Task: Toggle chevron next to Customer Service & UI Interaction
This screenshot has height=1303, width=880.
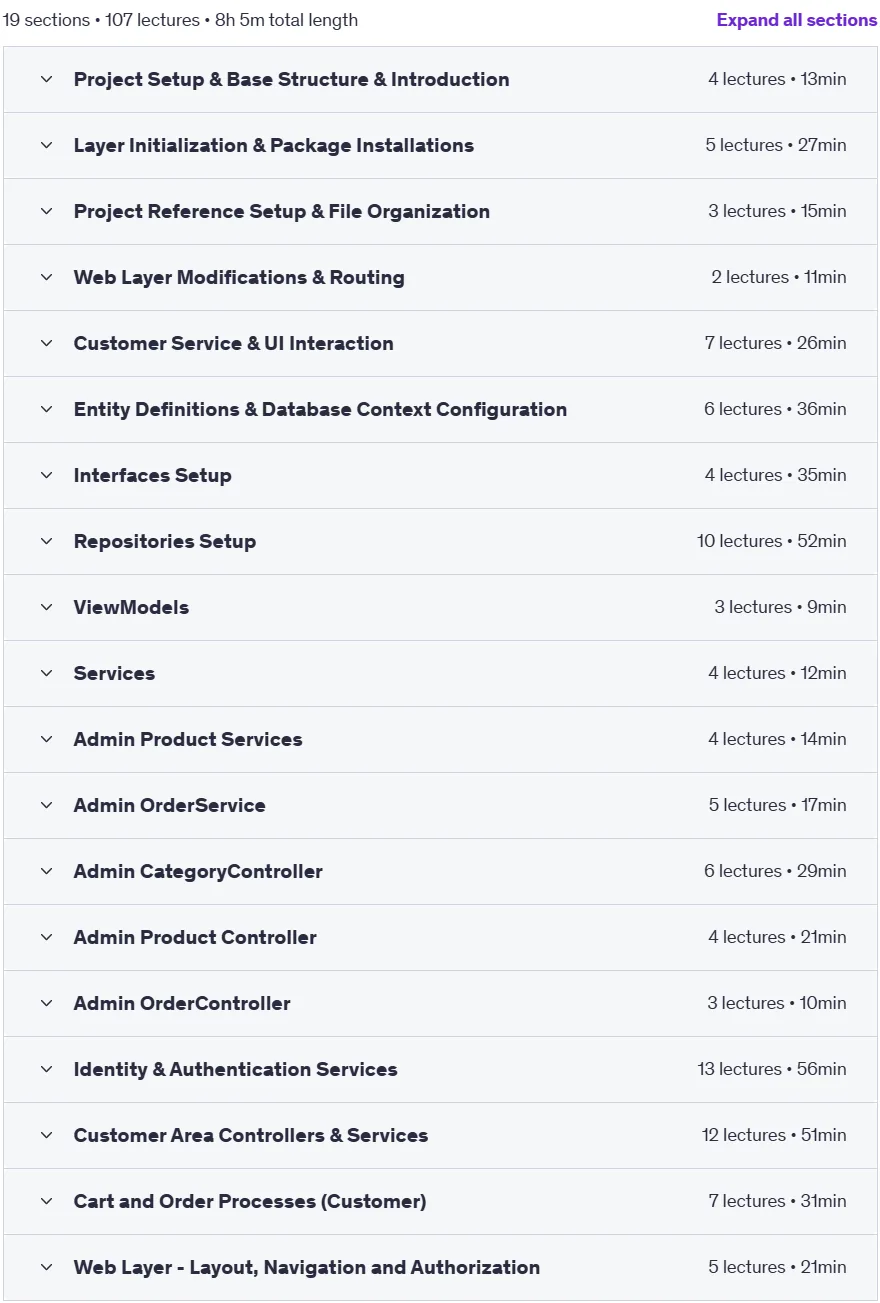Action: pyautogui.click(x=46, y=343)
